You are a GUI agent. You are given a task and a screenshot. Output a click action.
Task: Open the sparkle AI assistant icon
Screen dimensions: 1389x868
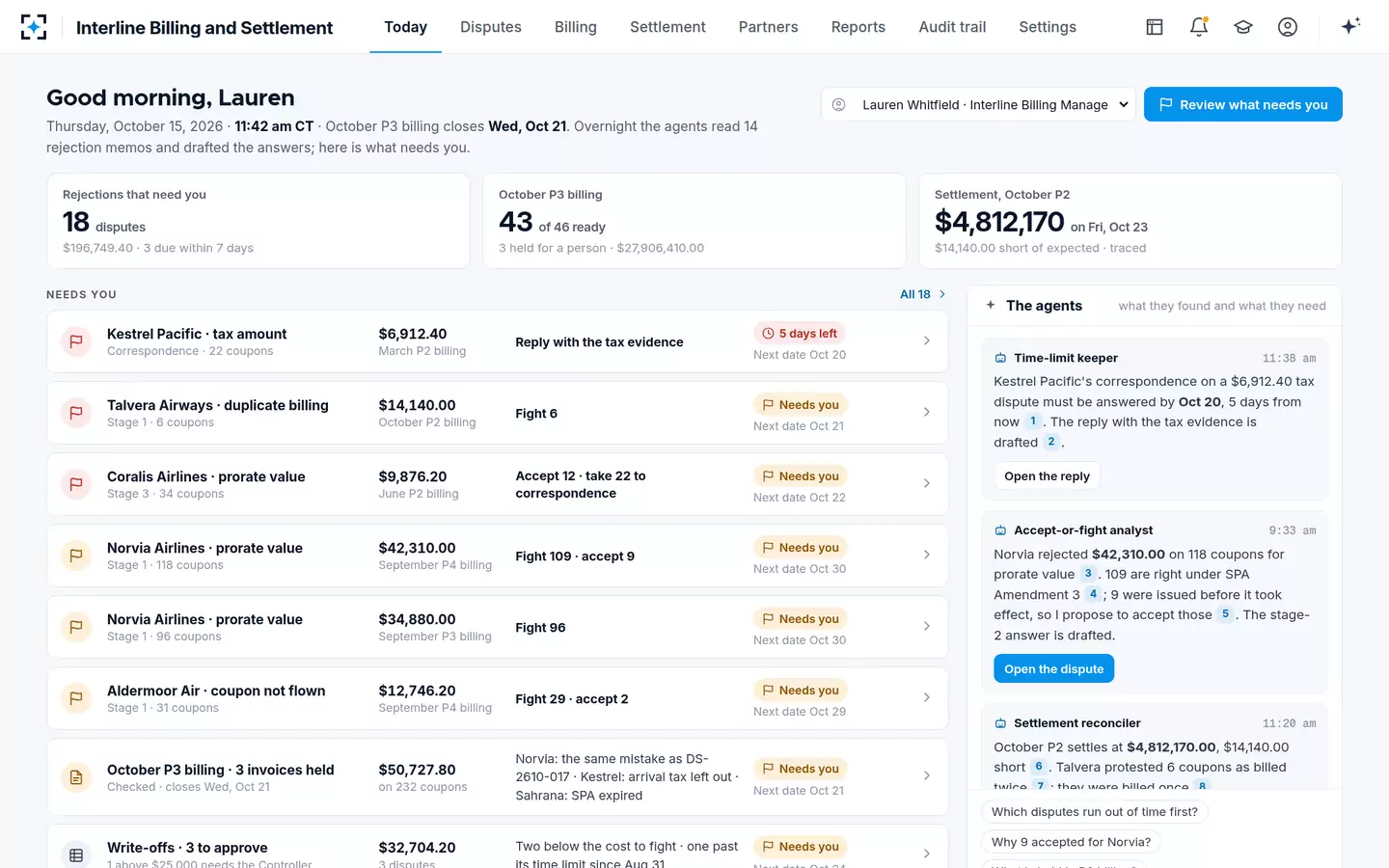click(x=1350, y=26)
